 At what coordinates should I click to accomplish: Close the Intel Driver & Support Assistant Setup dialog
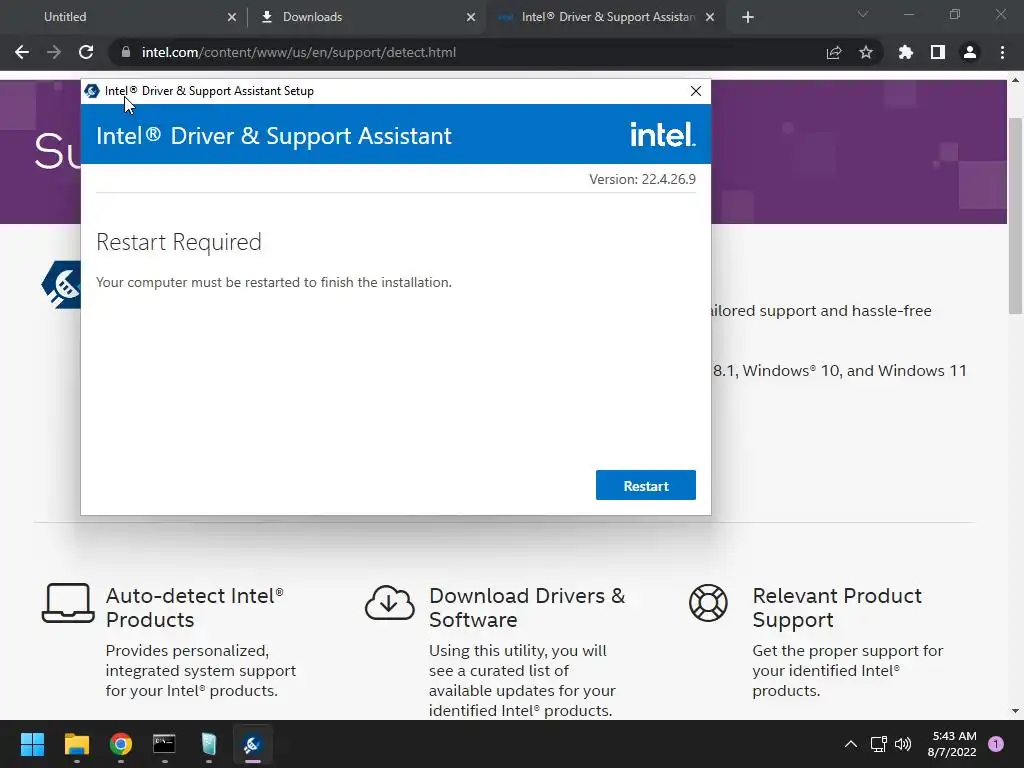tap(696, 91)
